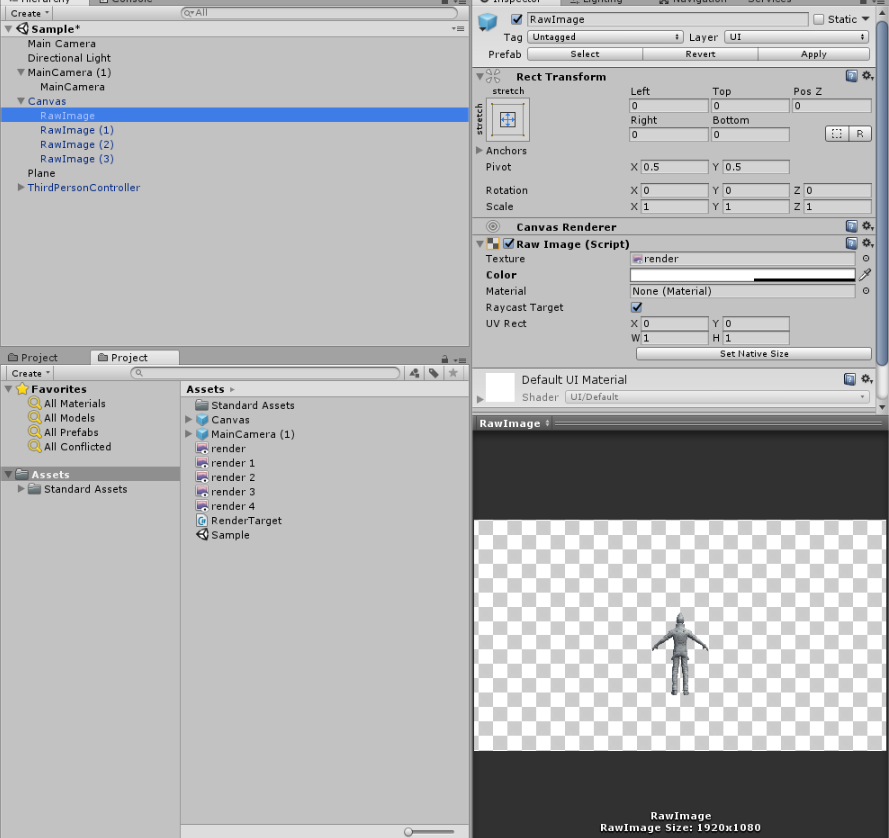Click the prefab Apply button

coord(814,54)
